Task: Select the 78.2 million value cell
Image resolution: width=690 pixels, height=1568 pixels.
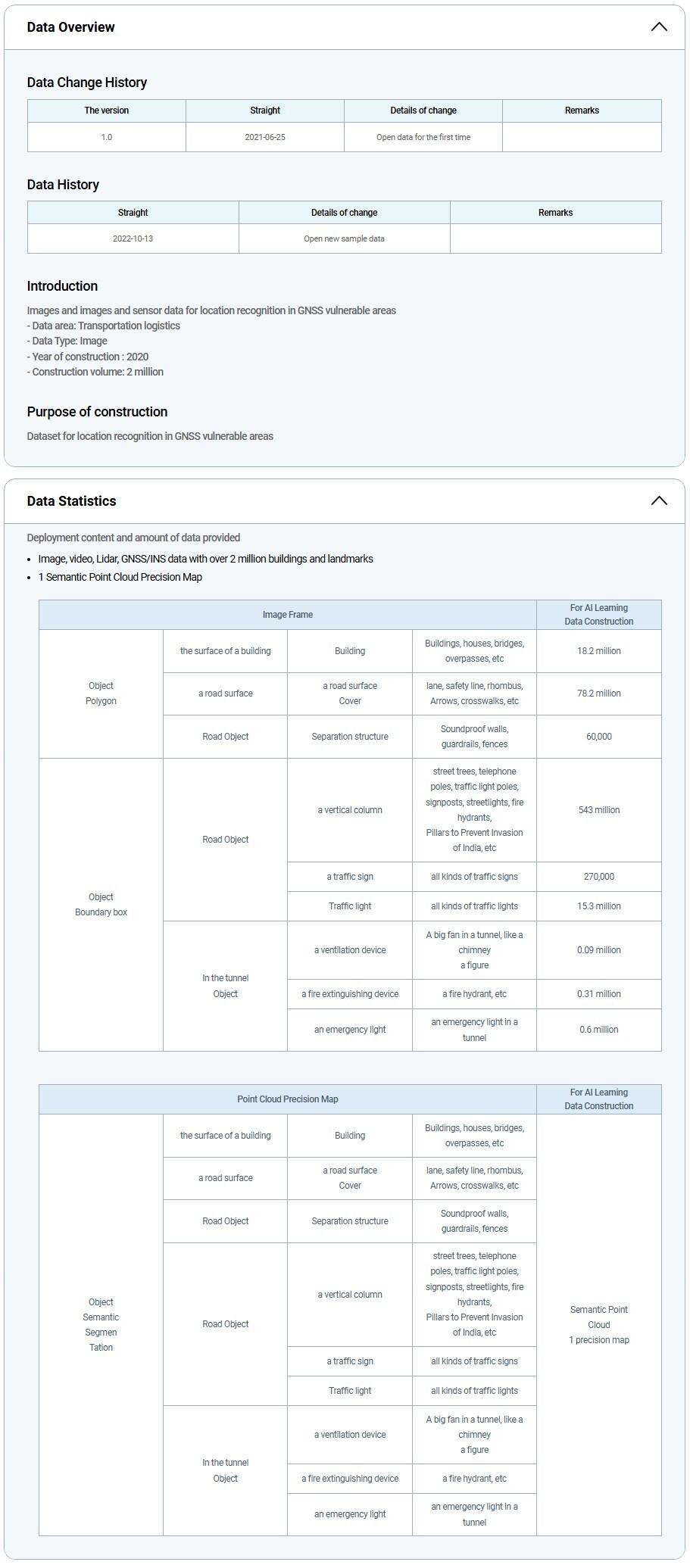Action: [598, 694]
